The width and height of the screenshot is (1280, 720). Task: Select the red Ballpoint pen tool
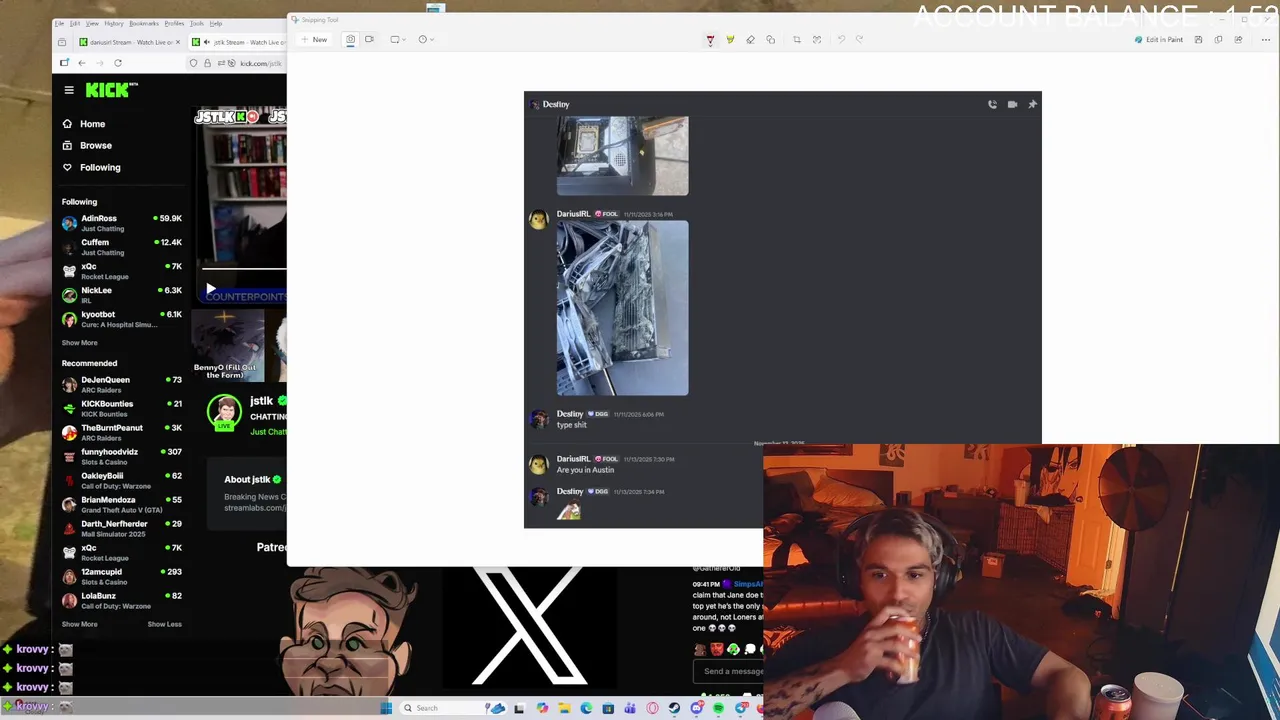coord(710,40)
